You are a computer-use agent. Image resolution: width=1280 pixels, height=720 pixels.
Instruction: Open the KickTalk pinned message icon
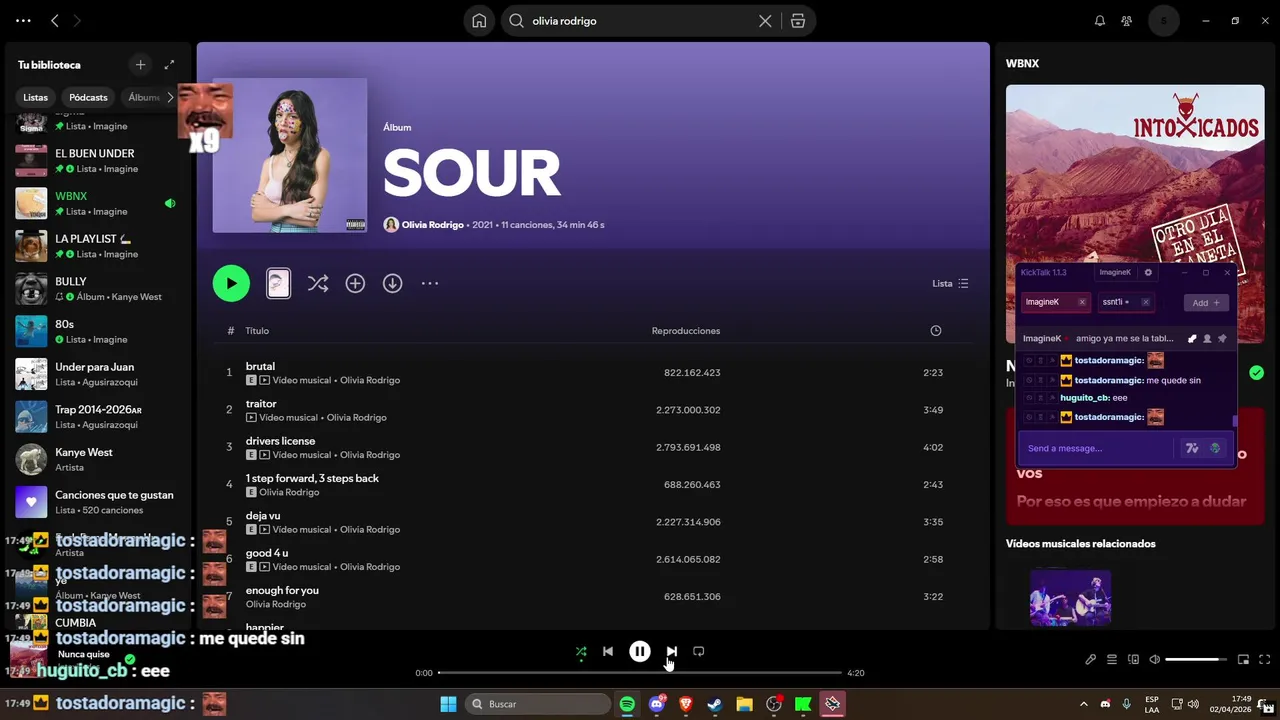(x=1222, y=339)
